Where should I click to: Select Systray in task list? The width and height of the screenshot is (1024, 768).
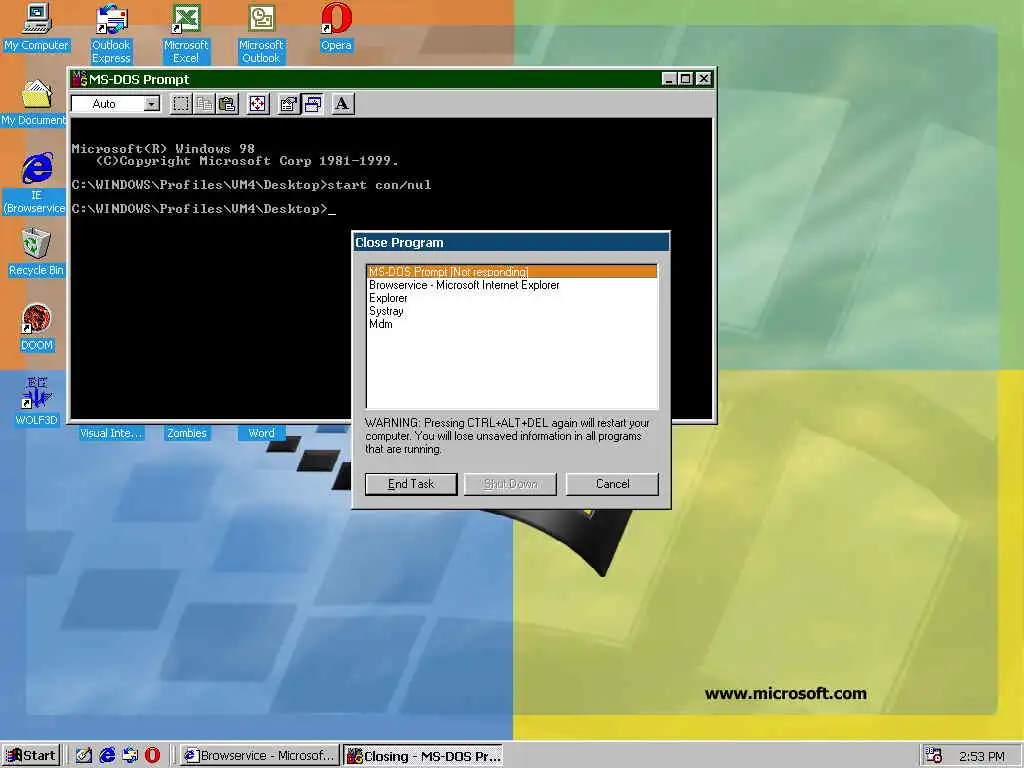(512, 311)
